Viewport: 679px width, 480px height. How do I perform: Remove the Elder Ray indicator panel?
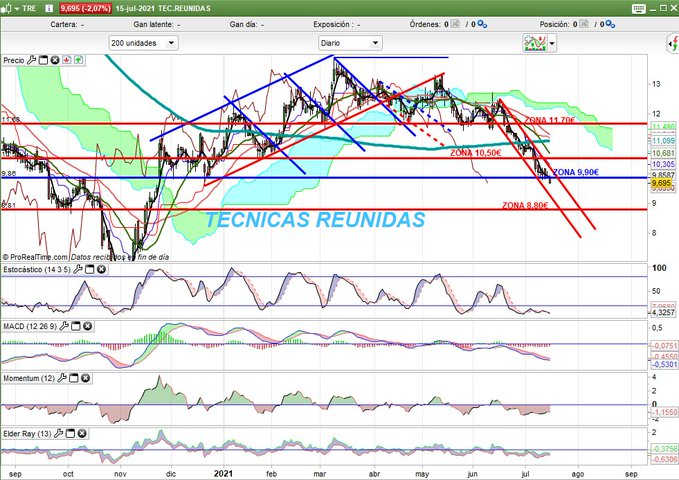tap(82, 433)
